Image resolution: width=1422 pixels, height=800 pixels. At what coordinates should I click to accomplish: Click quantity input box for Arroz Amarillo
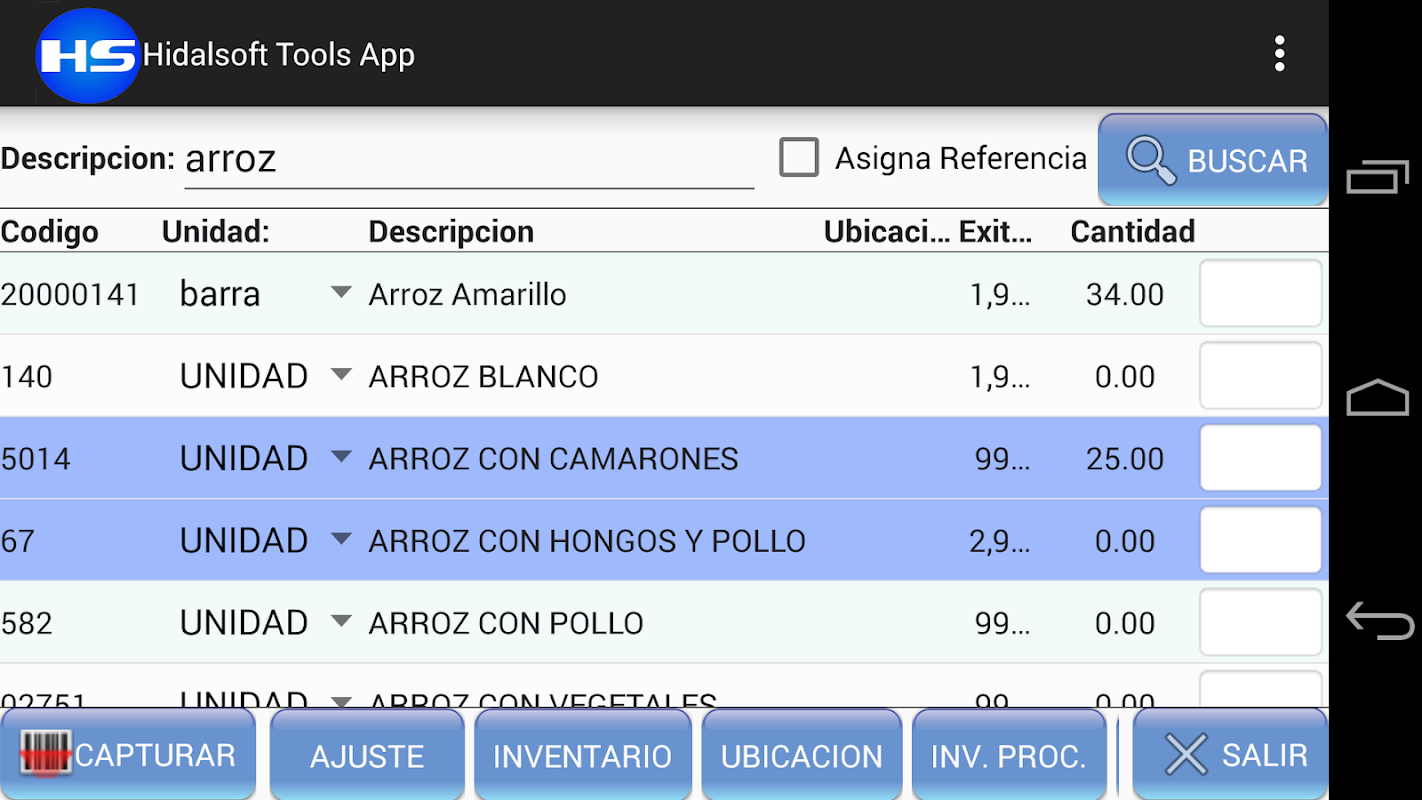(x=1260, y=293)
